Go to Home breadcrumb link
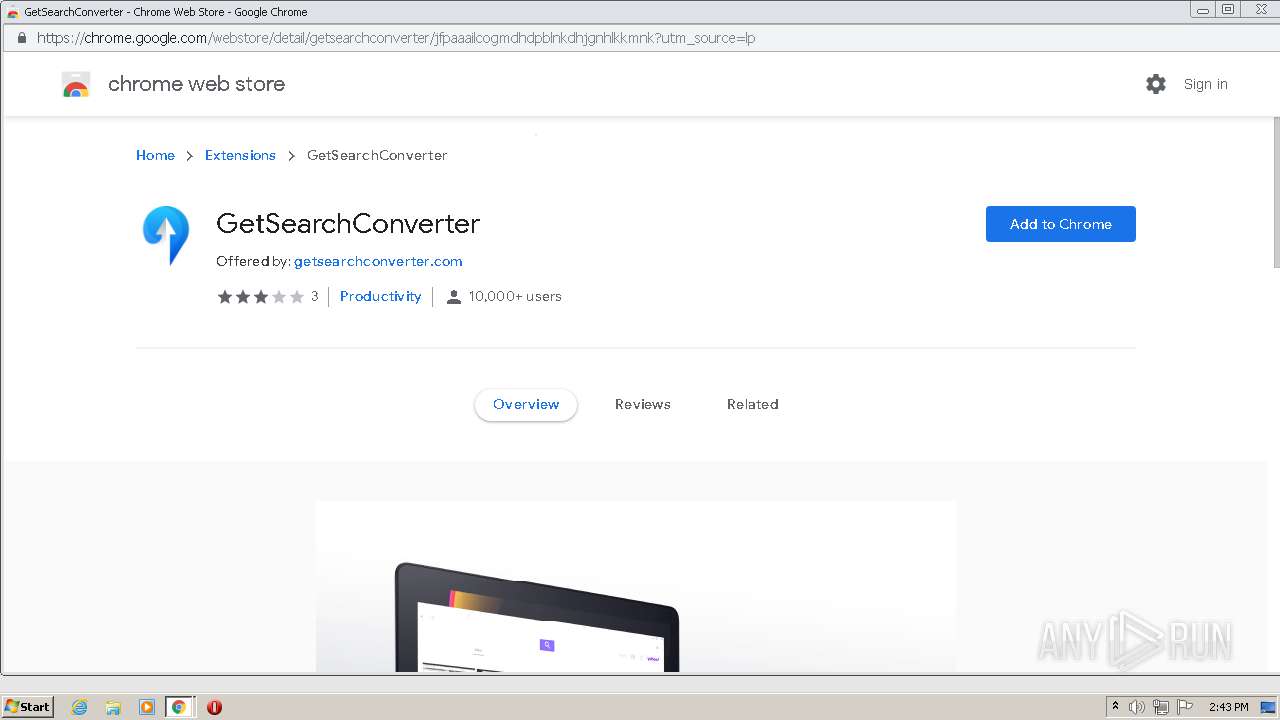The height and width of the screenshot is (720, 1280). pyautogui.click(x=155, y=155)
